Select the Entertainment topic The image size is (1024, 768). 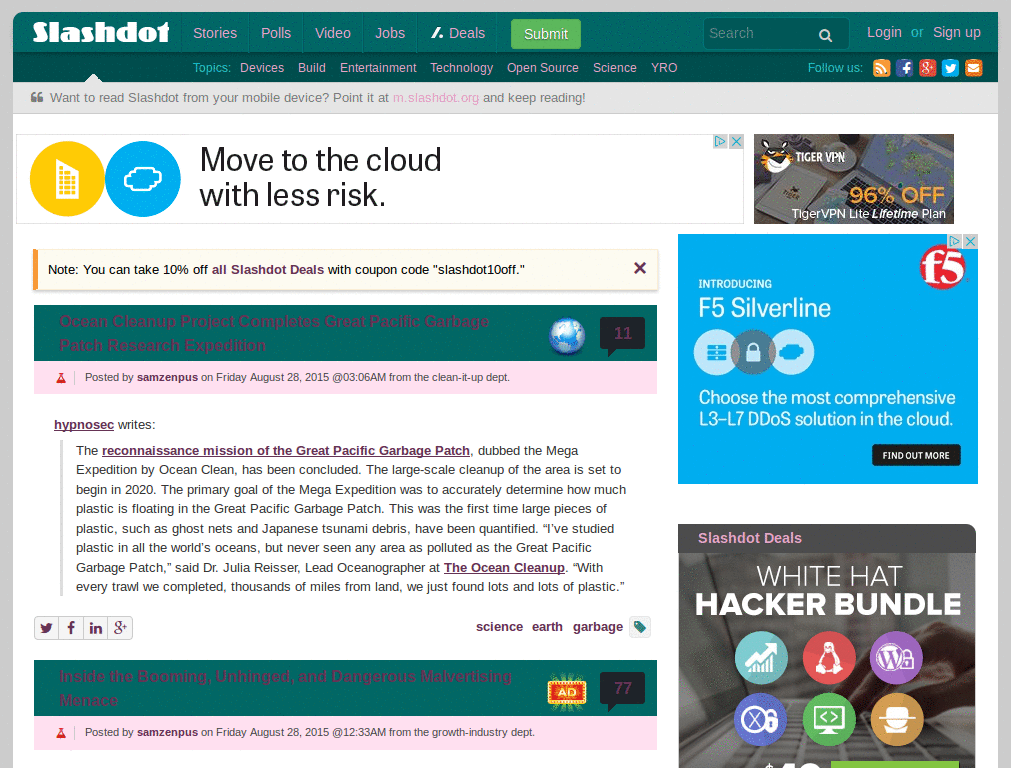tap(378, 68)
